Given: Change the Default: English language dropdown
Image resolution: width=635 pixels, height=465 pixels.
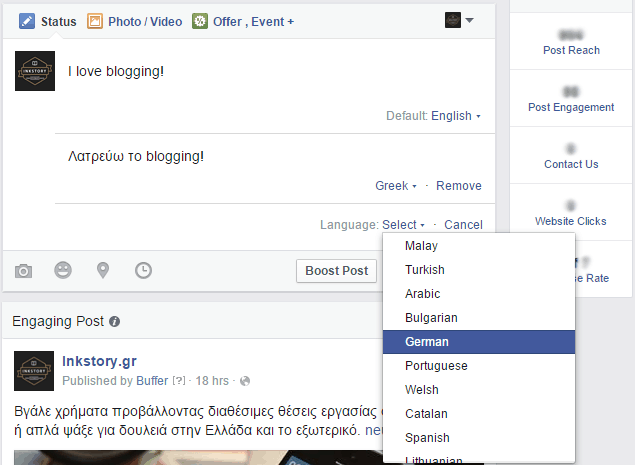Looking at the screenshot, I should click(455, 116).
